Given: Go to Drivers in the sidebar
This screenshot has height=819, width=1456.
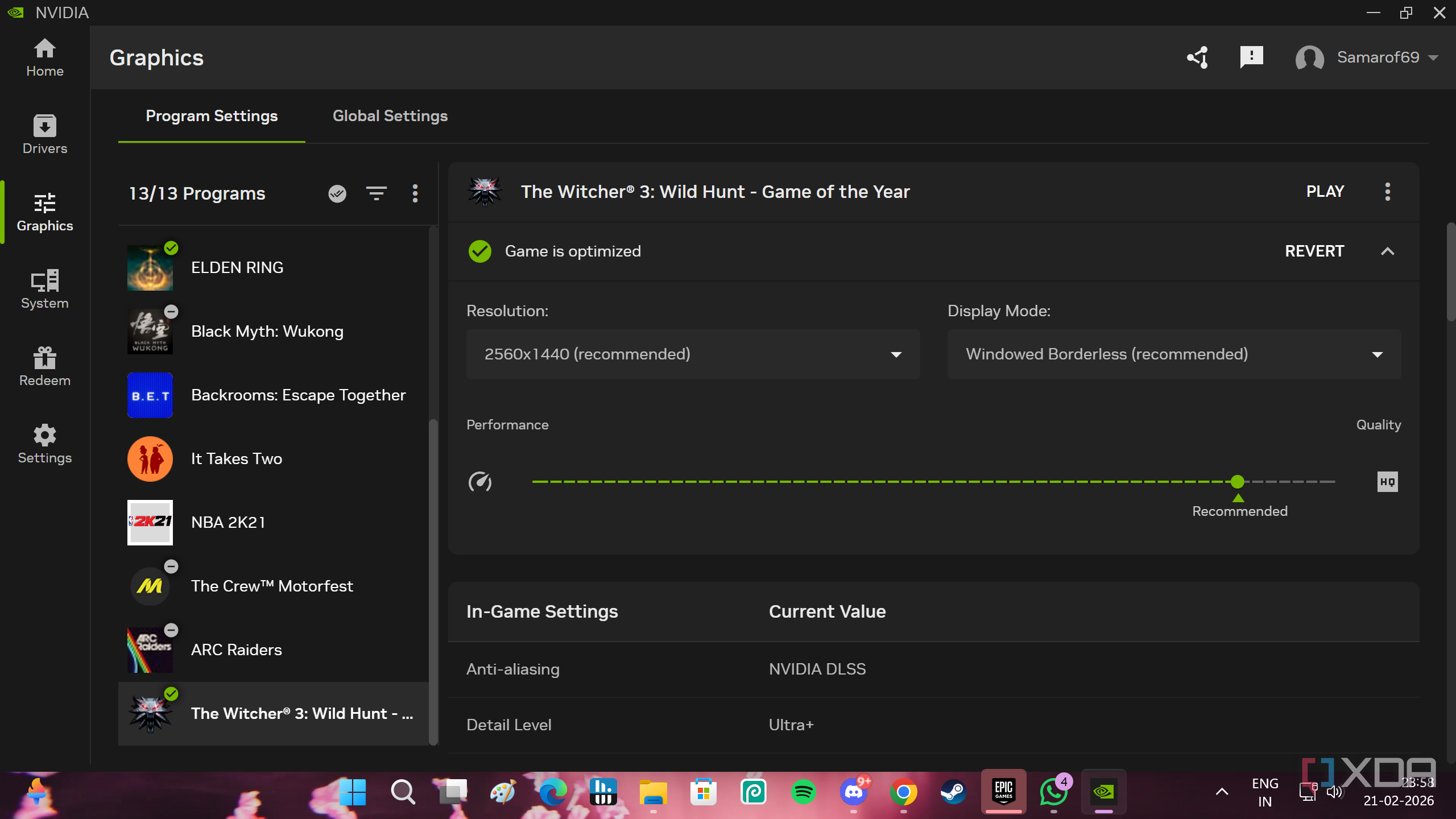Looking at the screenshot, I should click(44, 135).
